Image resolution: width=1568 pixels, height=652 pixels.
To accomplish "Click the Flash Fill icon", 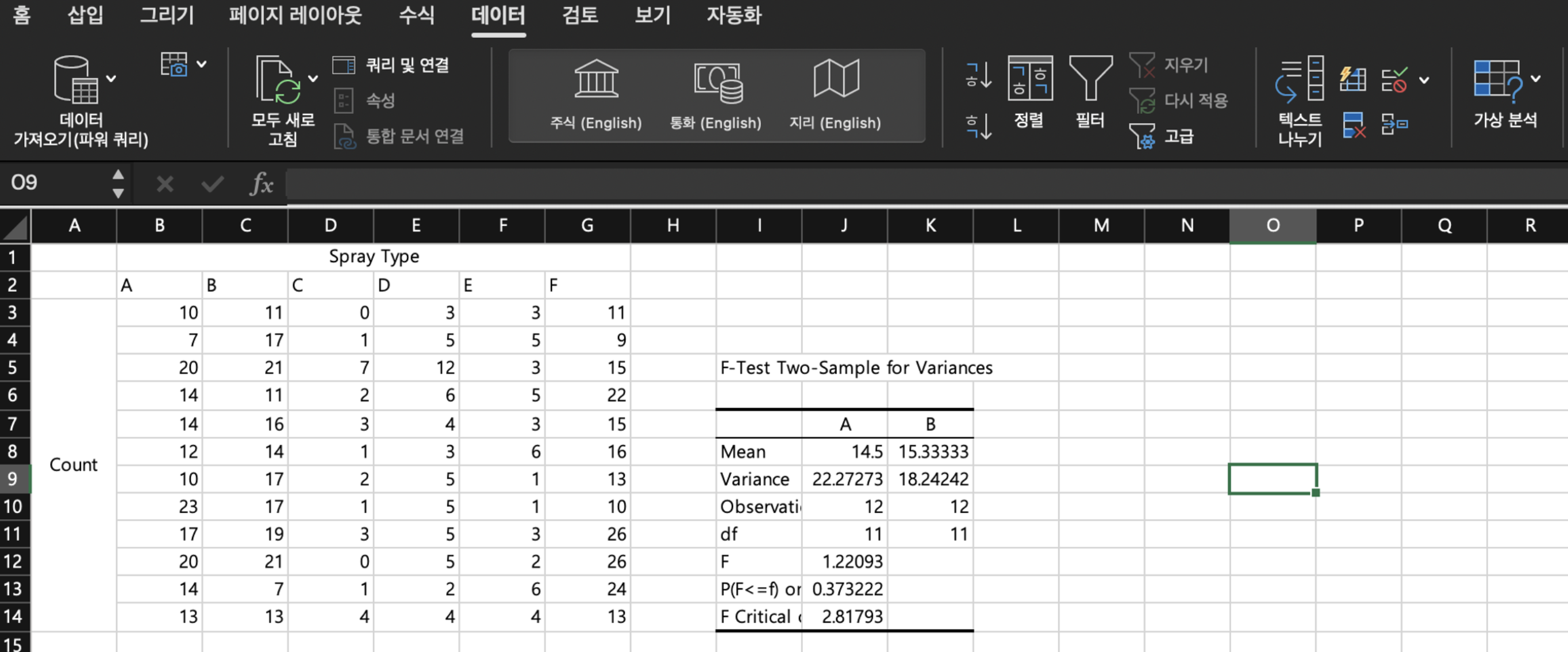I will 1352,80.
